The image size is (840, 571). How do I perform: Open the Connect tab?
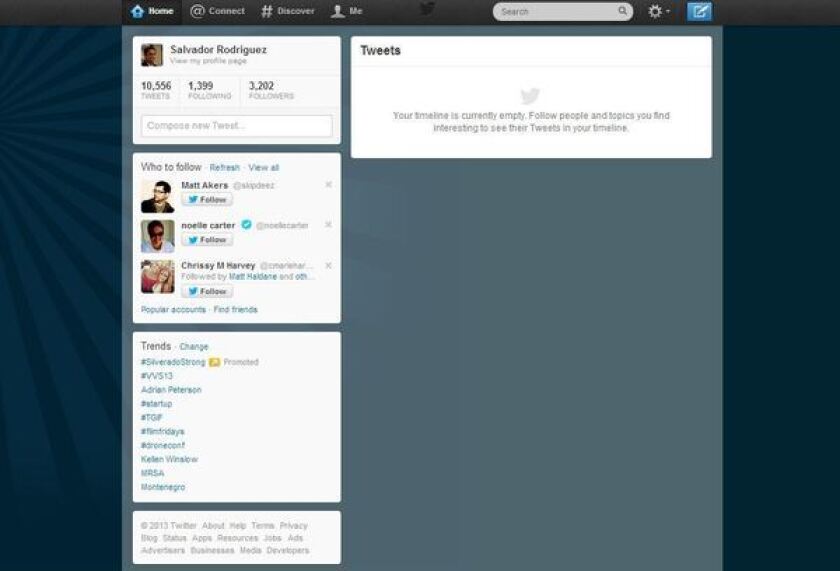tap(218, 11)
